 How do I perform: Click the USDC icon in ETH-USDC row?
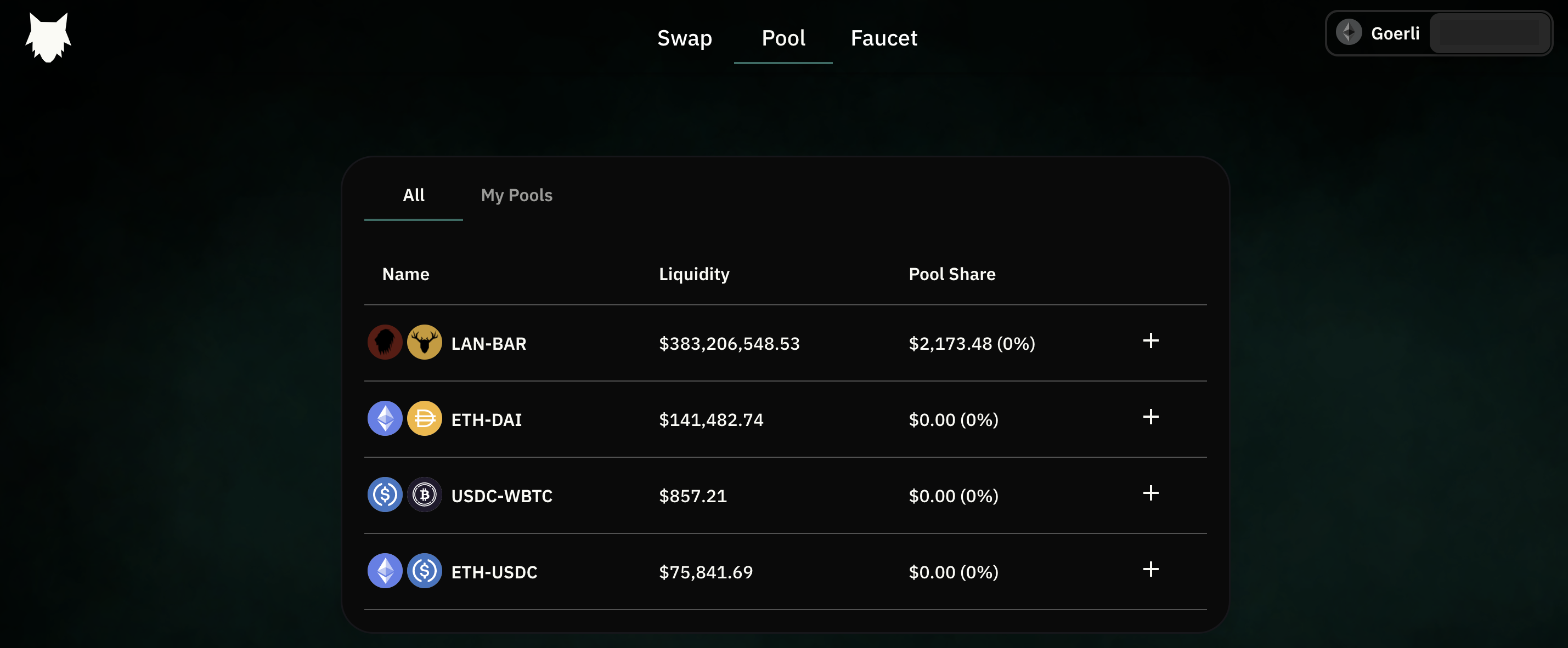424,571
